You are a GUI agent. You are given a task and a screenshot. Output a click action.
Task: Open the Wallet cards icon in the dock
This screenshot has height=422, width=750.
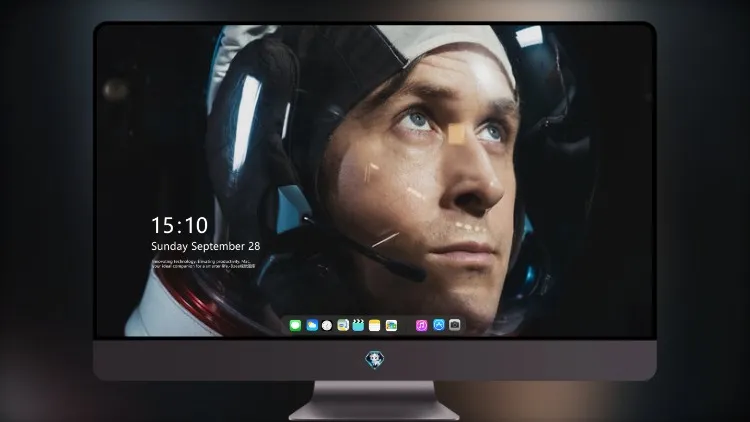[391, 325]
